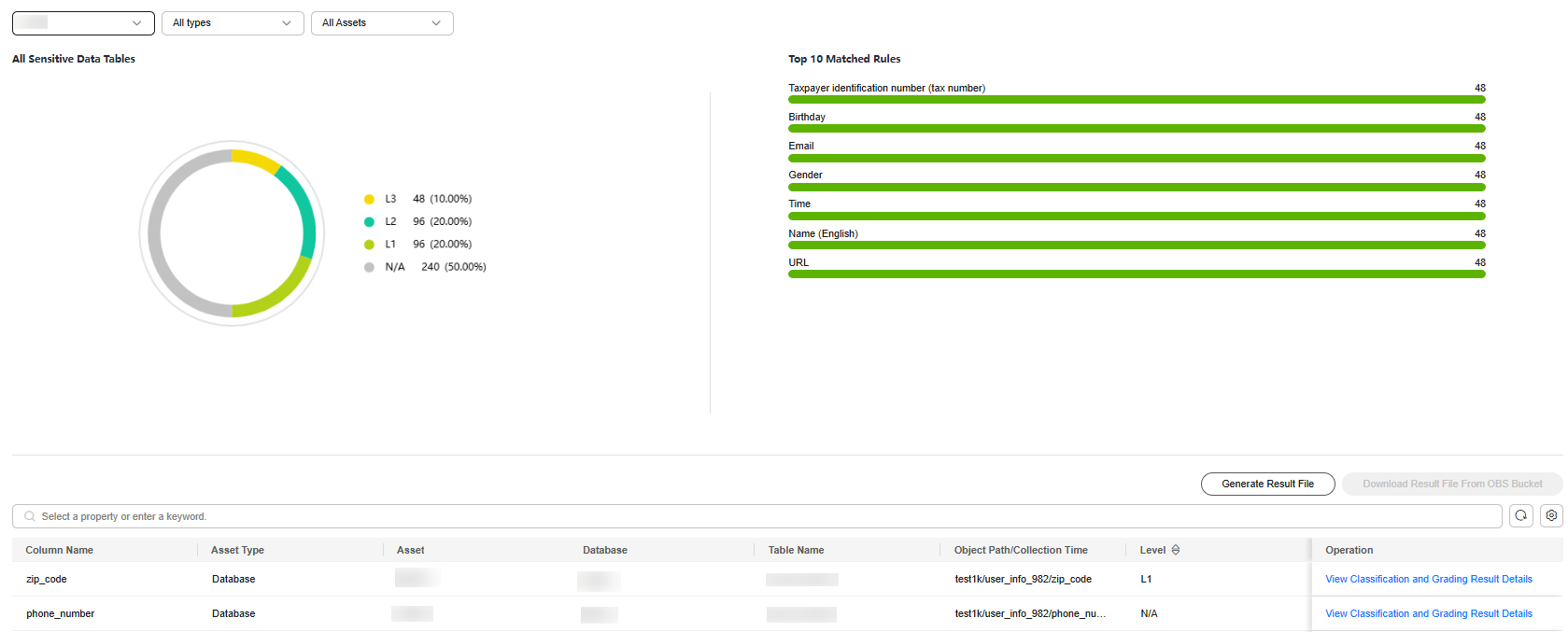Click the Gender rule bar
This screenshot has height=632, width=1568.
tap(1137, 187)
